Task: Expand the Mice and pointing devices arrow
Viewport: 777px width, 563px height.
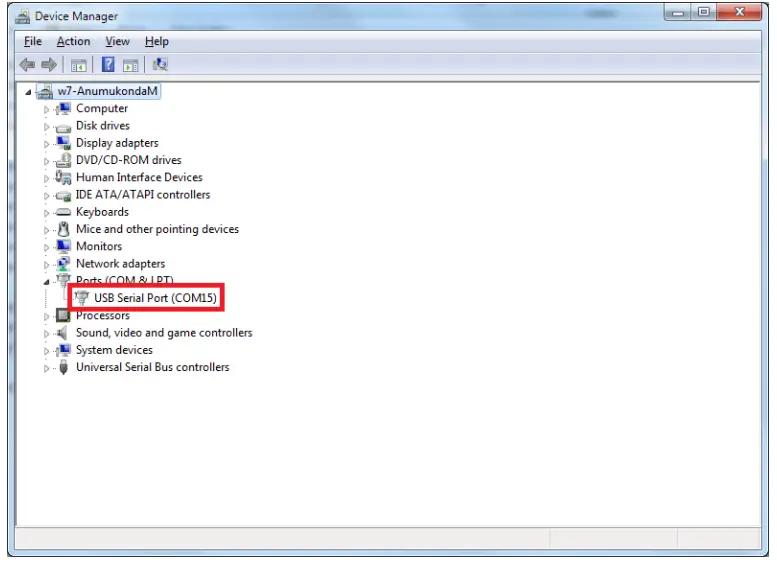Action: click(x=46, y=230)
